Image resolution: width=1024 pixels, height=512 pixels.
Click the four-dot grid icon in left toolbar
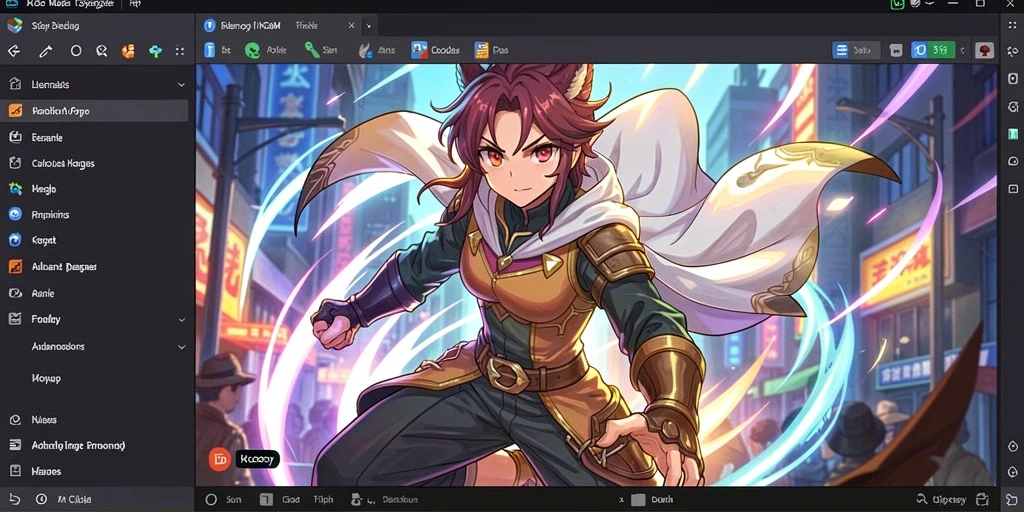[180, 50]
